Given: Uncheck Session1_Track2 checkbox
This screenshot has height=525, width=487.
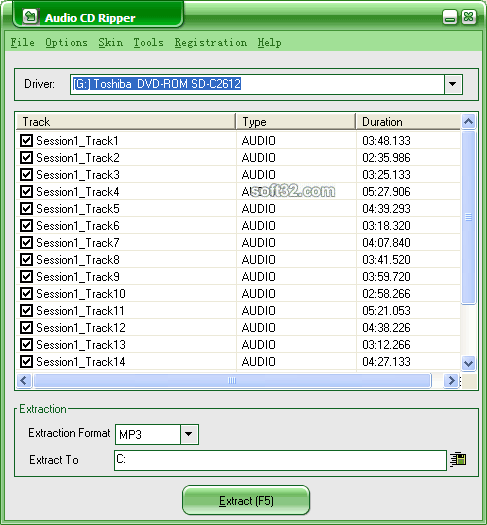Looking at the screenshot, I should 26,157.
